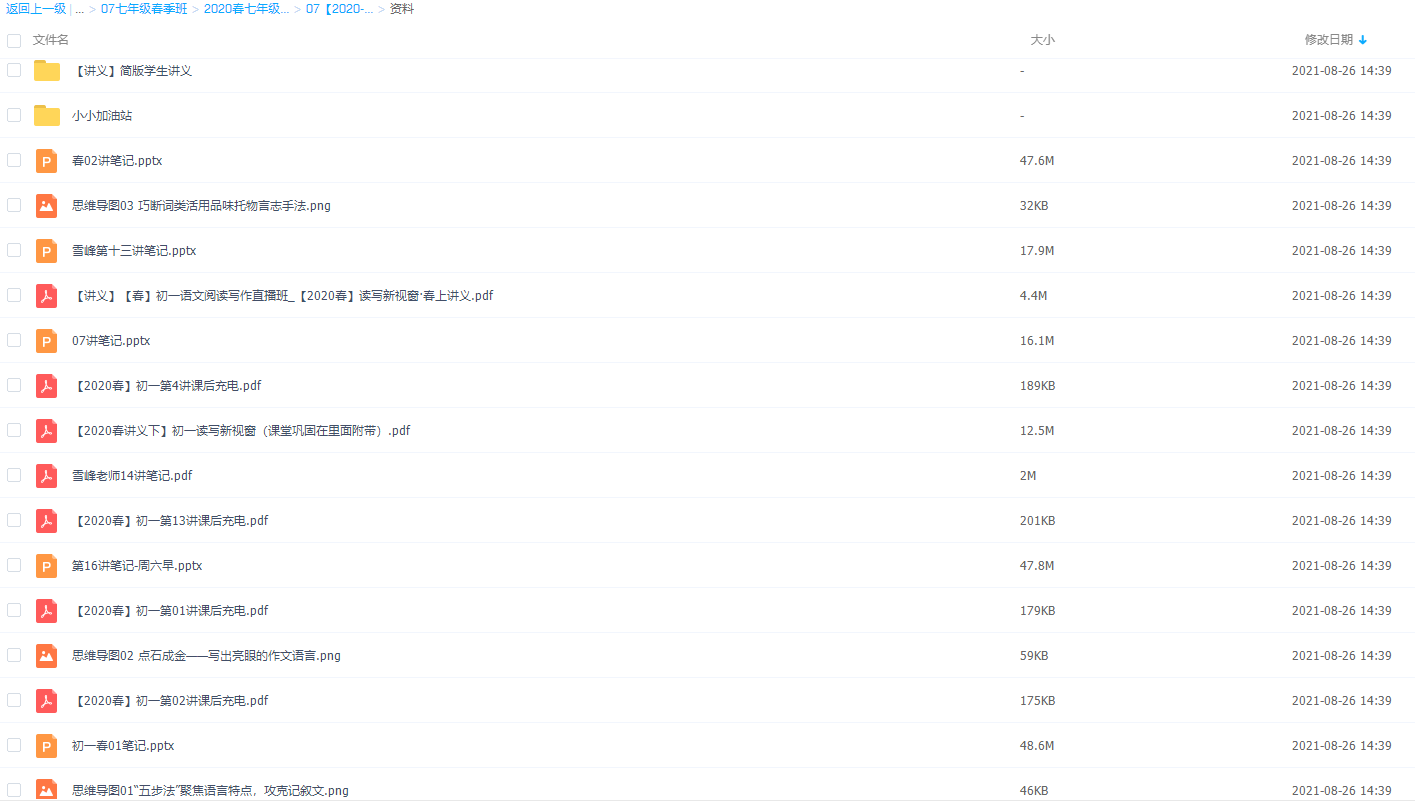Click the 小小加油站 folder icon
1415x801 pixels.
pyautogui.click(x=46, y=116)
